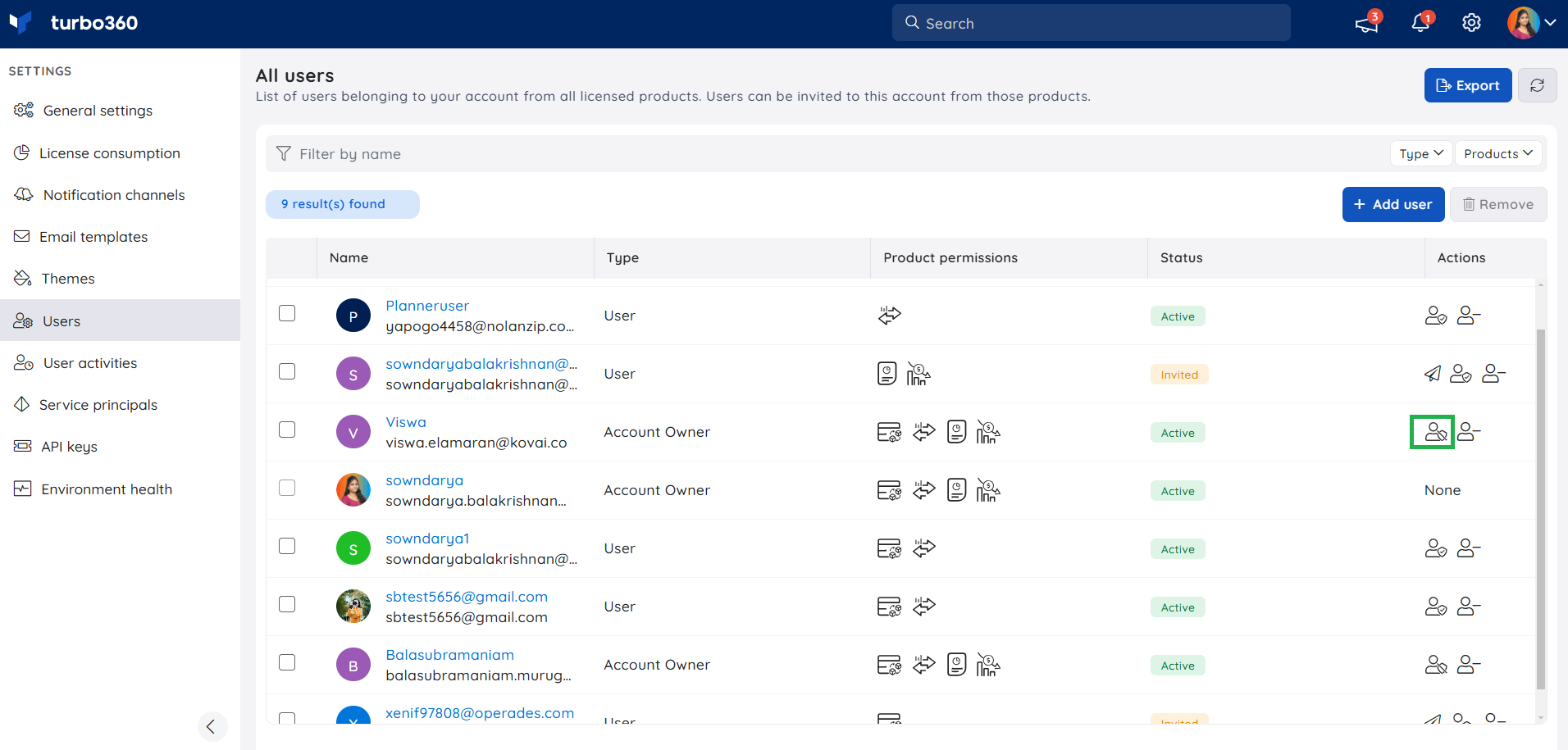
Task: Open the Viswa user link
Action: (406, 422)
